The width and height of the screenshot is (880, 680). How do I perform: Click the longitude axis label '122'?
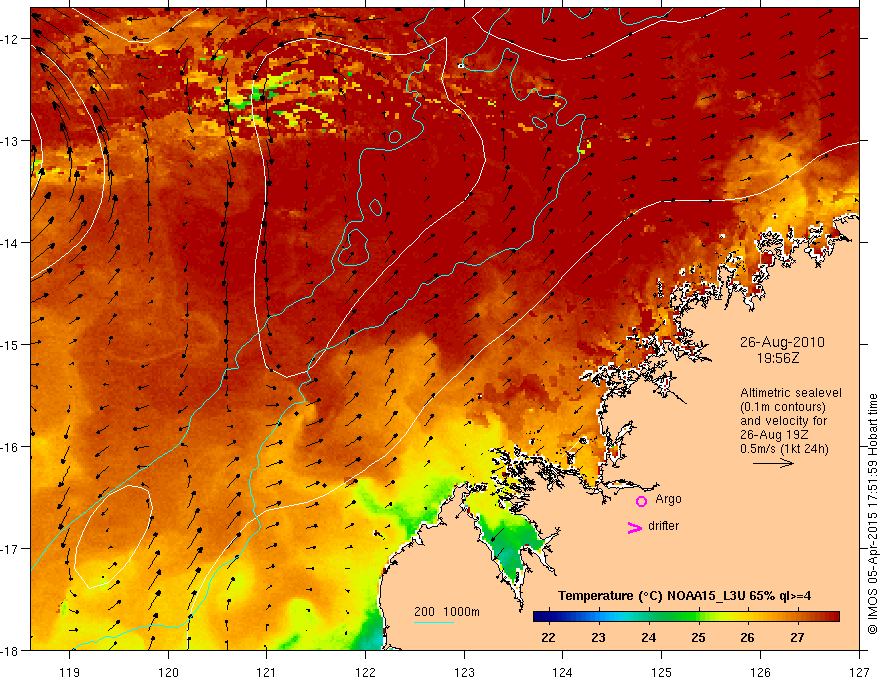(365, 672)
